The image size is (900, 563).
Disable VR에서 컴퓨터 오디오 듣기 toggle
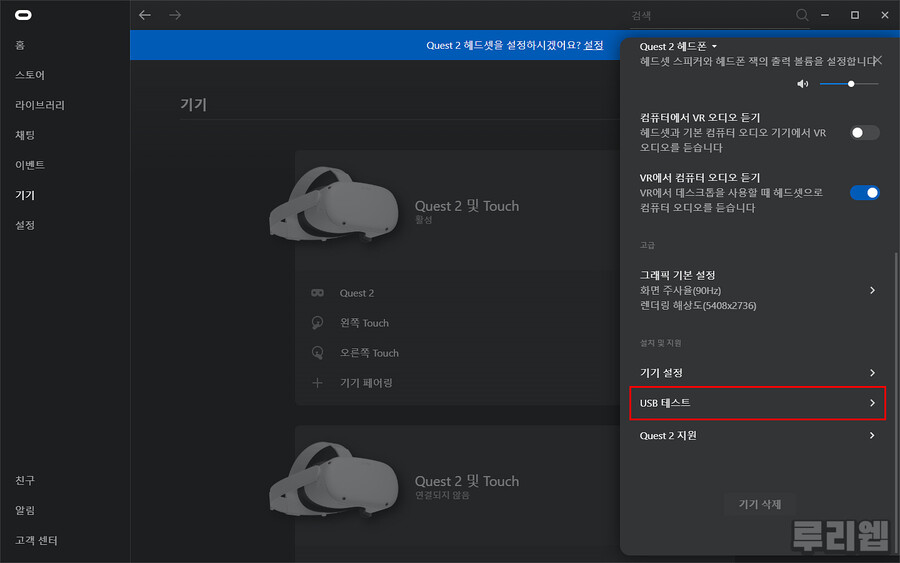tap(864, 193)
